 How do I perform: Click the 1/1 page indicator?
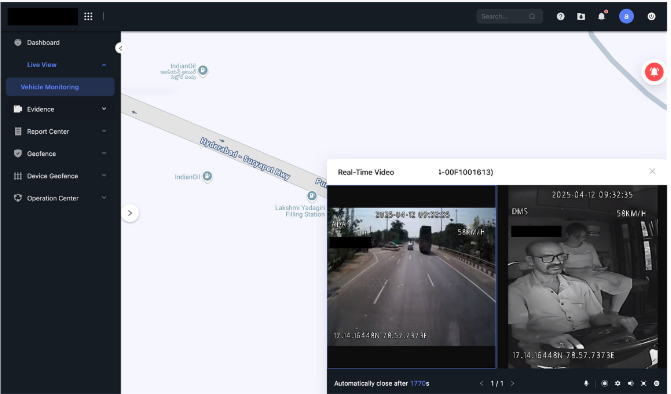pyautogui.click(x=497, y=383)
